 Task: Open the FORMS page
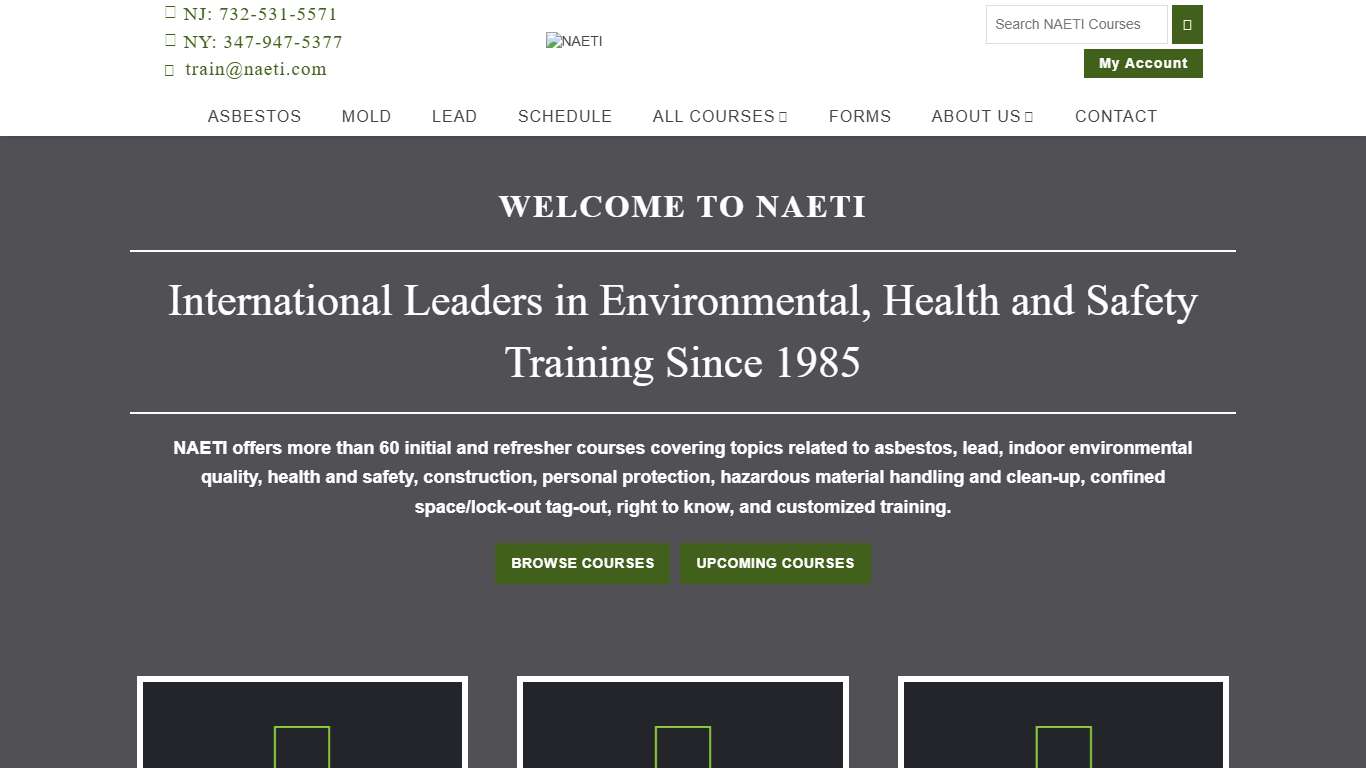pos(860,116)
